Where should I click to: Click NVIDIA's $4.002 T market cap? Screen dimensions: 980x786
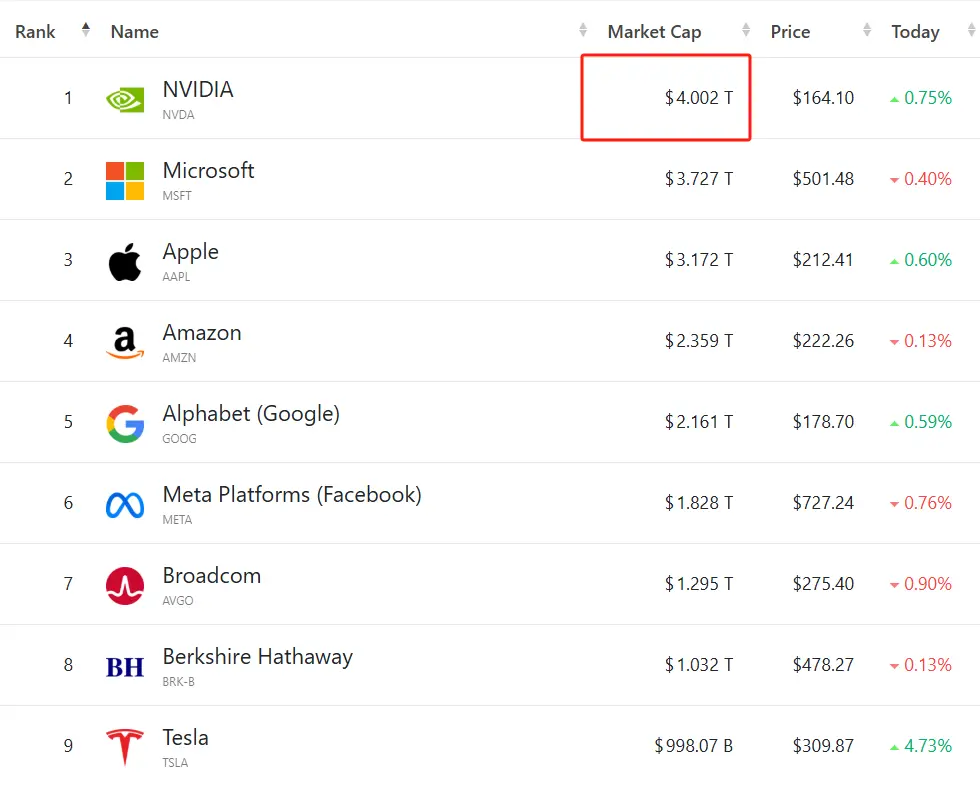coord(699,98)
